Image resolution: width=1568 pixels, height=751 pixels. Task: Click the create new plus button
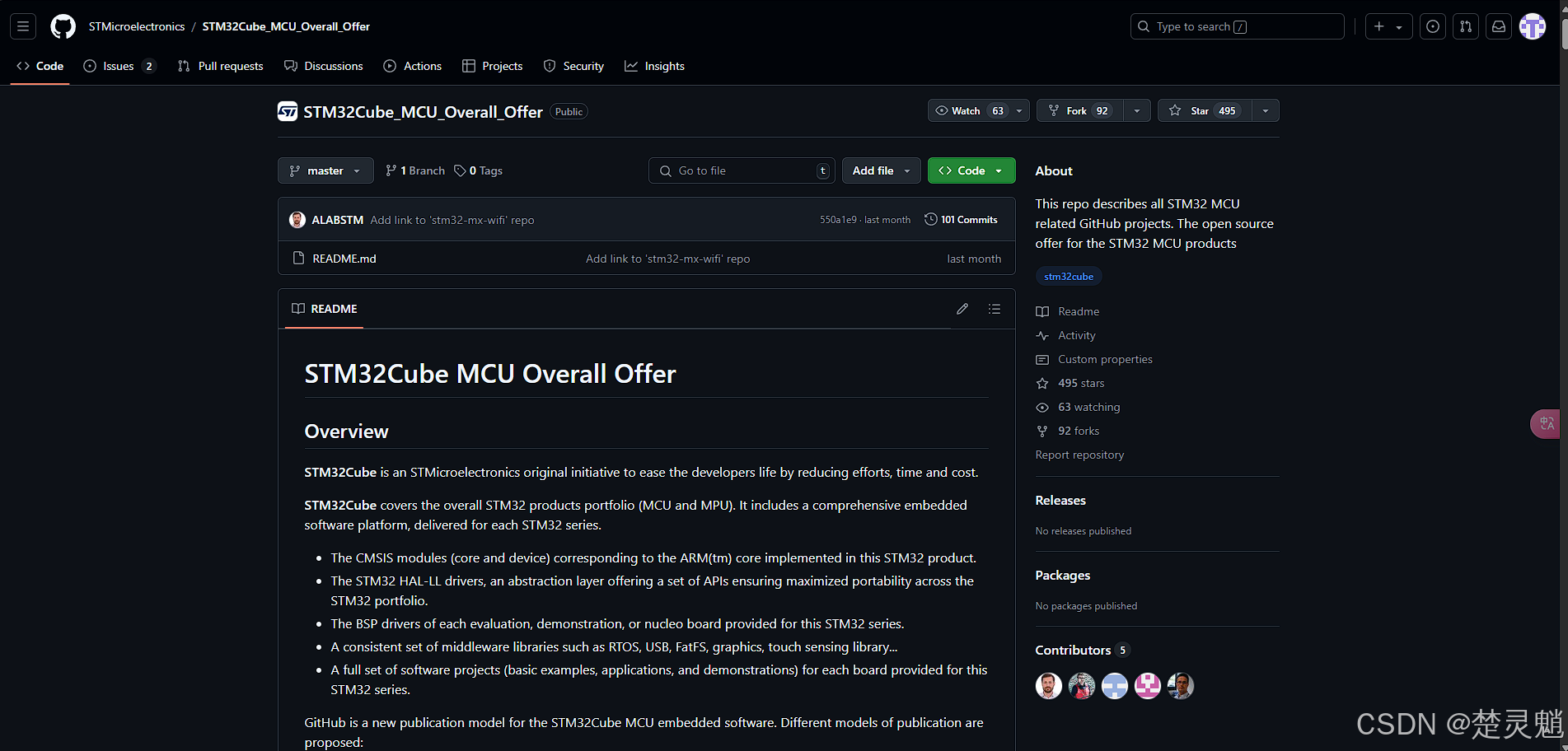(x=1388, y=26)
